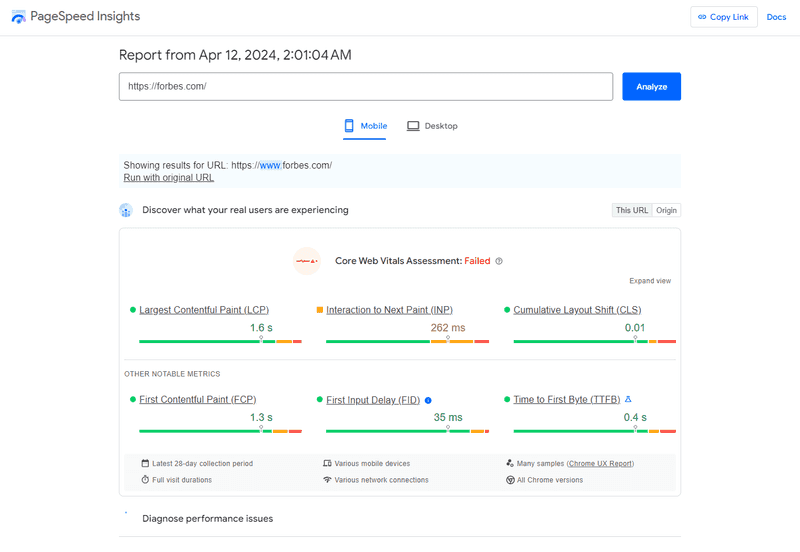The width and height of the screenshot is (800, 552).
Task: Toggle to This URL data view
Action: pos(632,210)
